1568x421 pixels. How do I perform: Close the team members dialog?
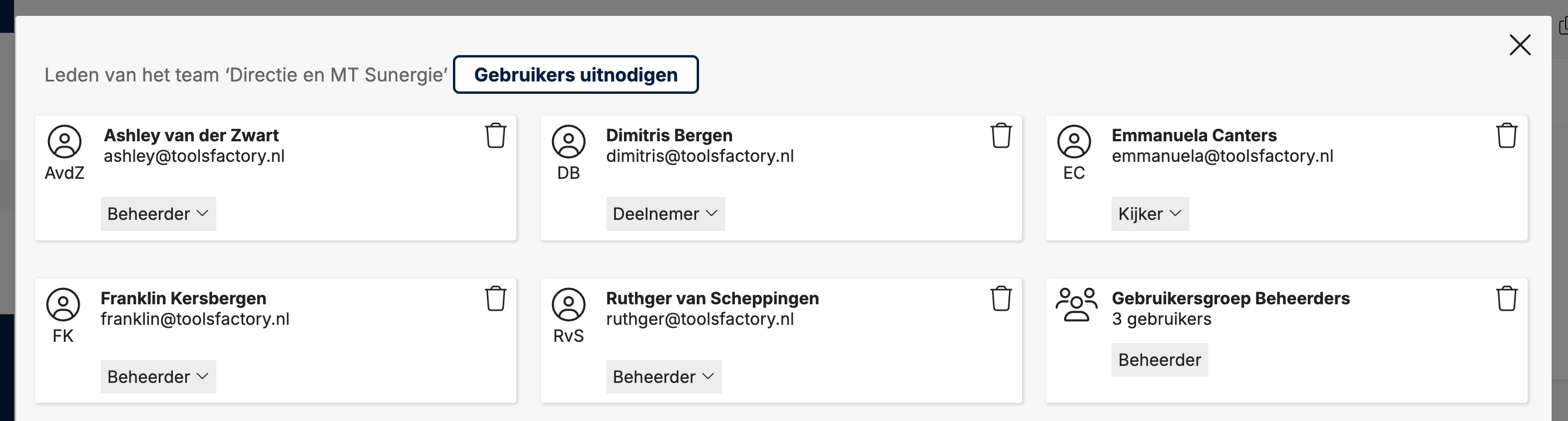click(x=1520, y=45)
